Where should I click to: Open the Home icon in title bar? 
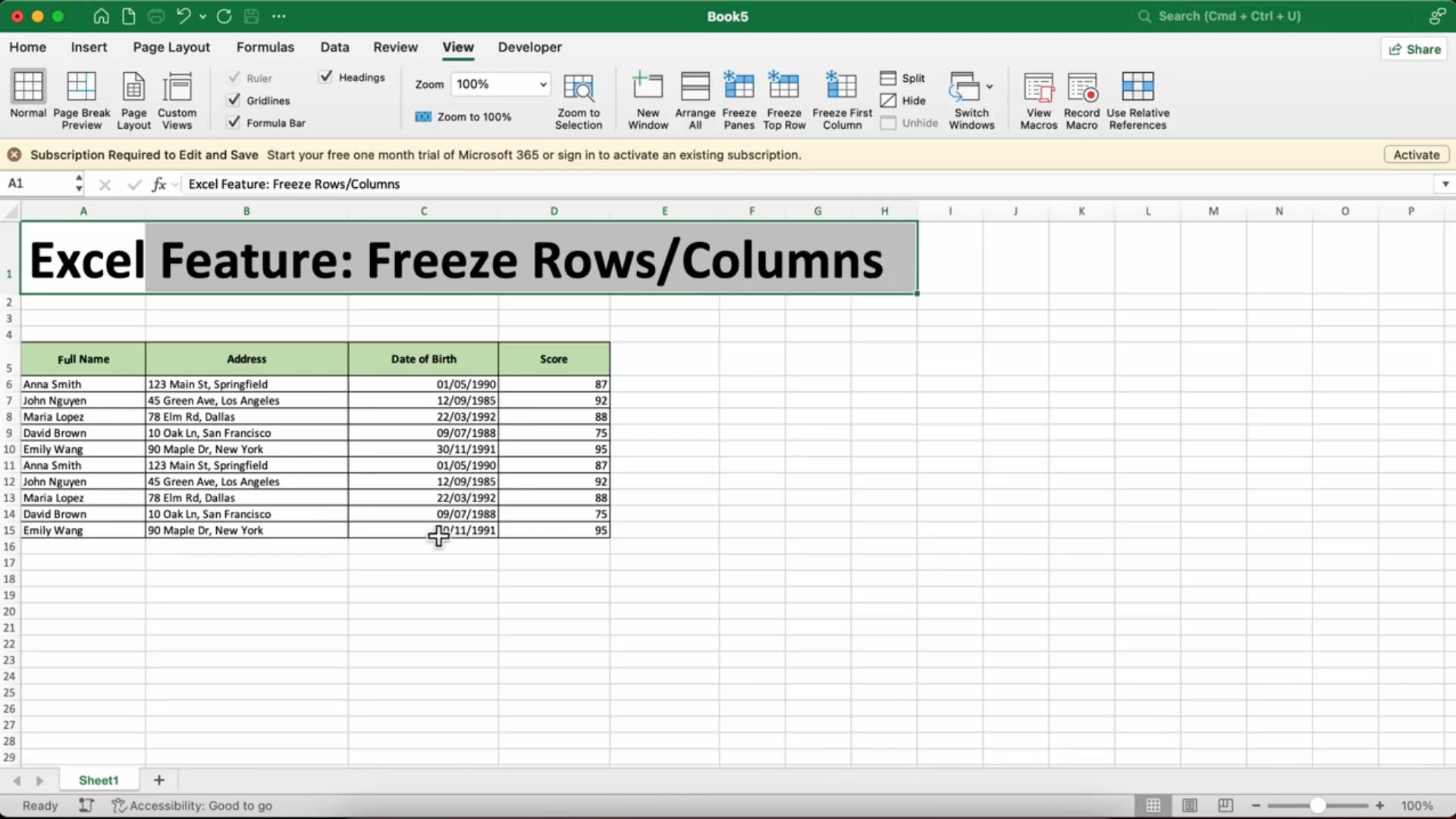click(101, 16)
